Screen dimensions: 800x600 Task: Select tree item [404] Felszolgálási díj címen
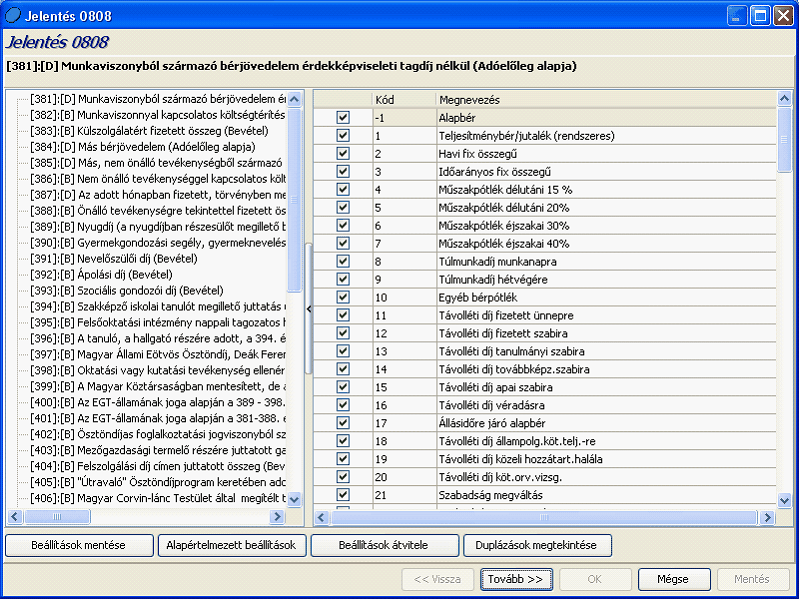[x=158, y=466]
